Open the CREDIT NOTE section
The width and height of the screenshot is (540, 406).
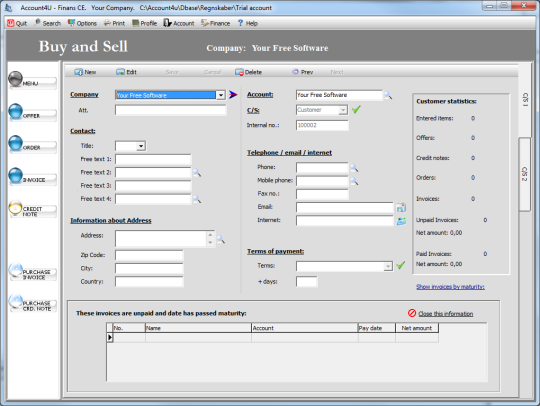(x=32, y=209)
